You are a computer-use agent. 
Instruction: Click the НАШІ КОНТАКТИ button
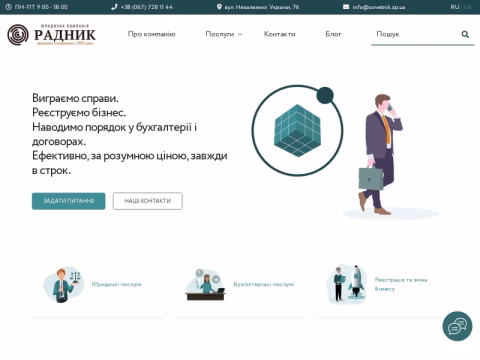148,201
